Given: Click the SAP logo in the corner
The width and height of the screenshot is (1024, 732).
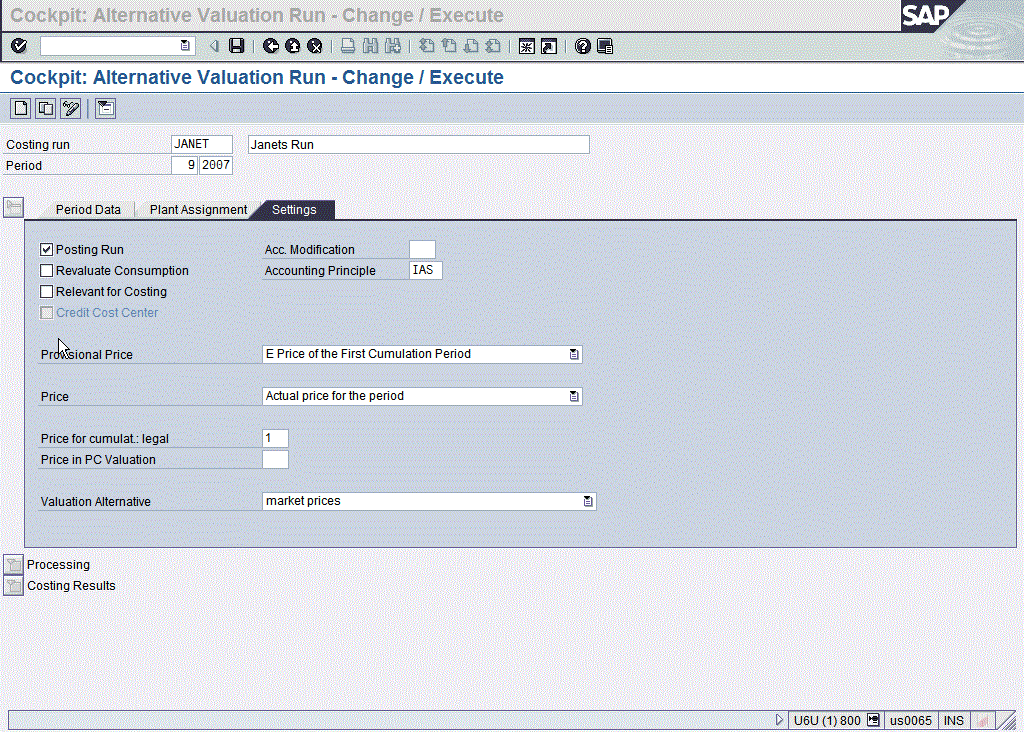Looking at the screenshot, I should click(x=927, y=15).
